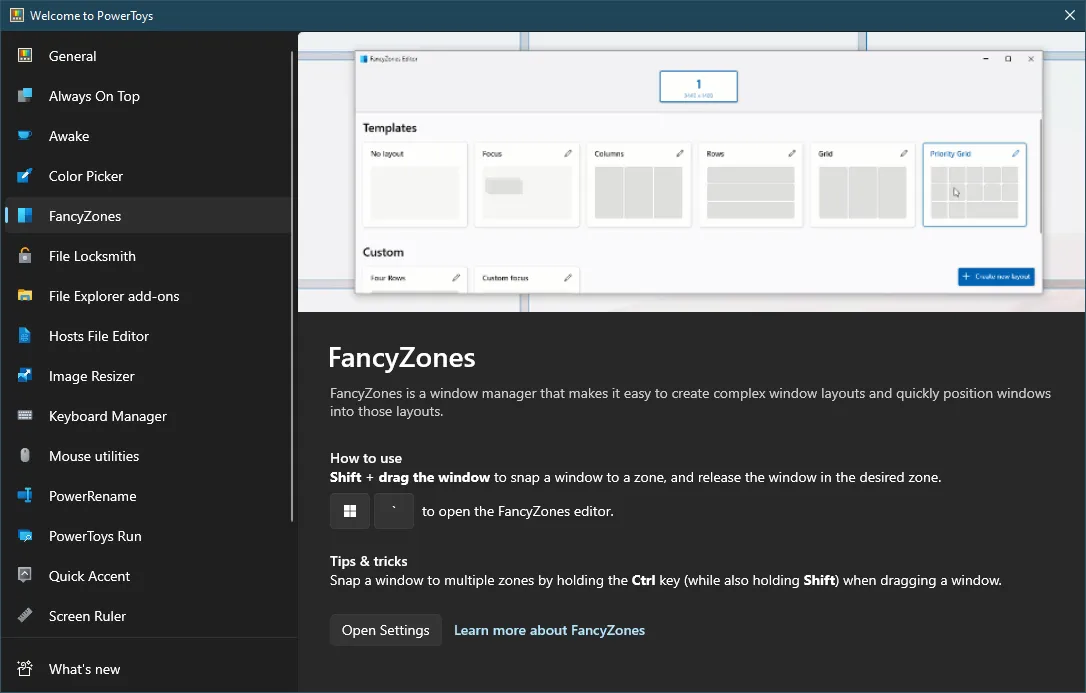Select the Hosts File Editor icon
The height and width of the screenshot is (693, 1086).
(x=26, y=336)
